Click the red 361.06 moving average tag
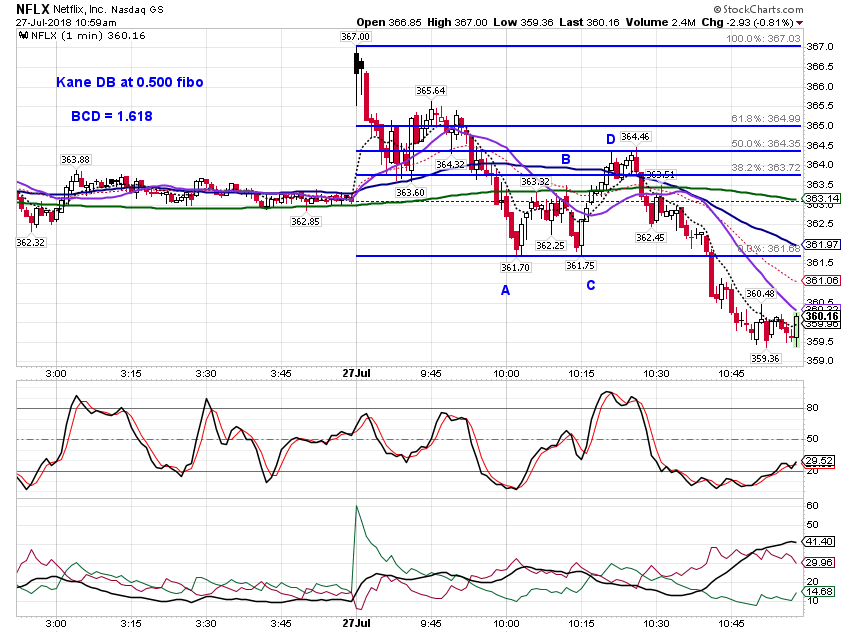 coord(822,281)
